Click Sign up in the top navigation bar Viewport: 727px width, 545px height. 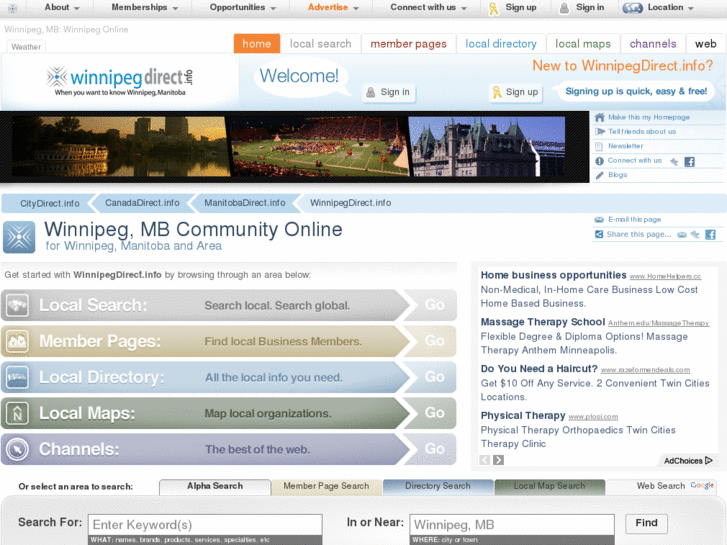pos(513,7)
